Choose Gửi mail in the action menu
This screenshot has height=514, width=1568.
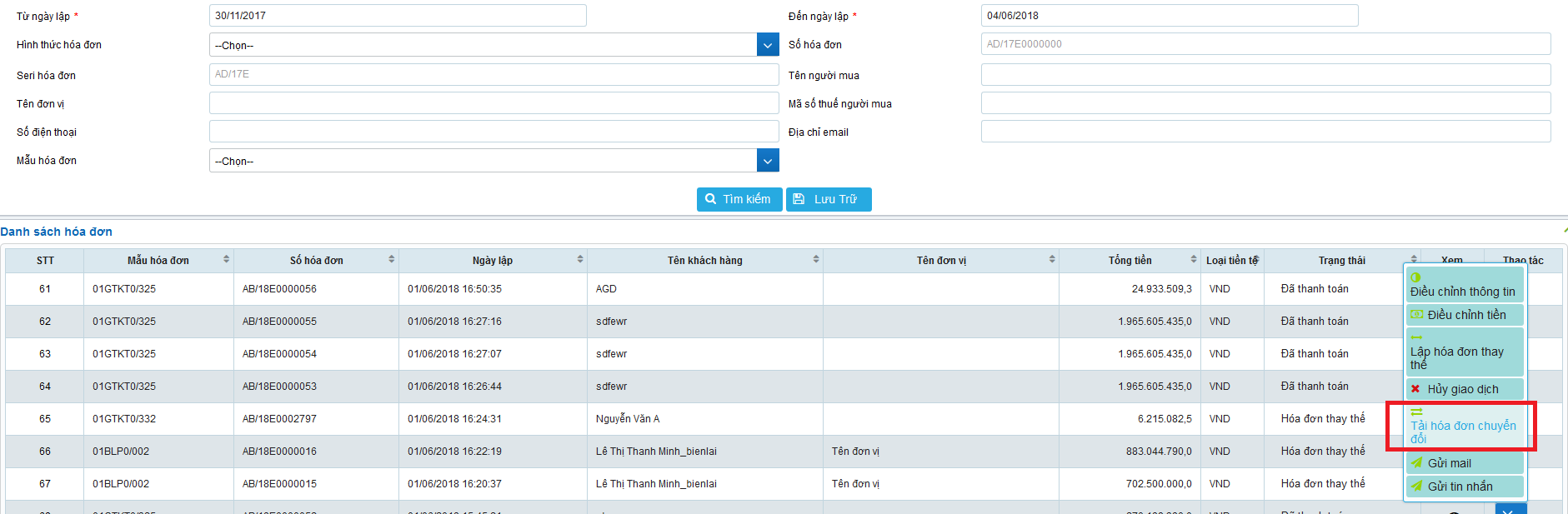1463,463
